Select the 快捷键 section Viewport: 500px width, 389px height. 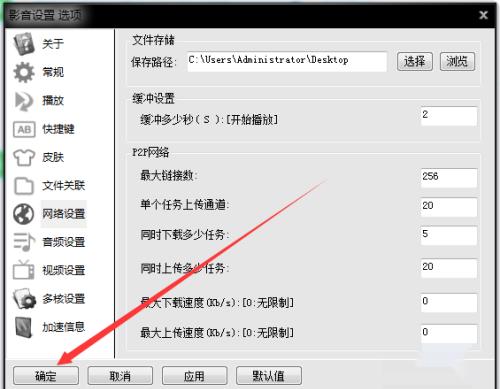(x=58, y=129)
